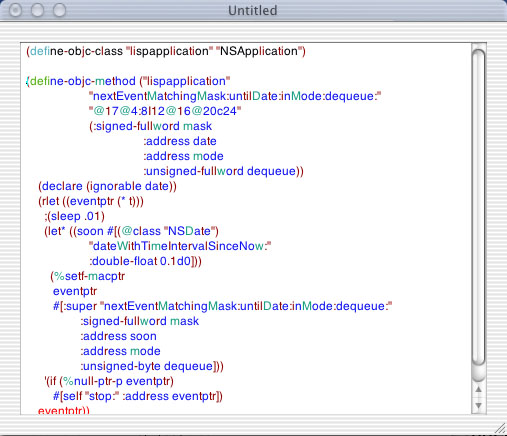This screenshot has width=507, height=436.
Task: Click the (%setf-macptr line
Action: pos(88,276)
